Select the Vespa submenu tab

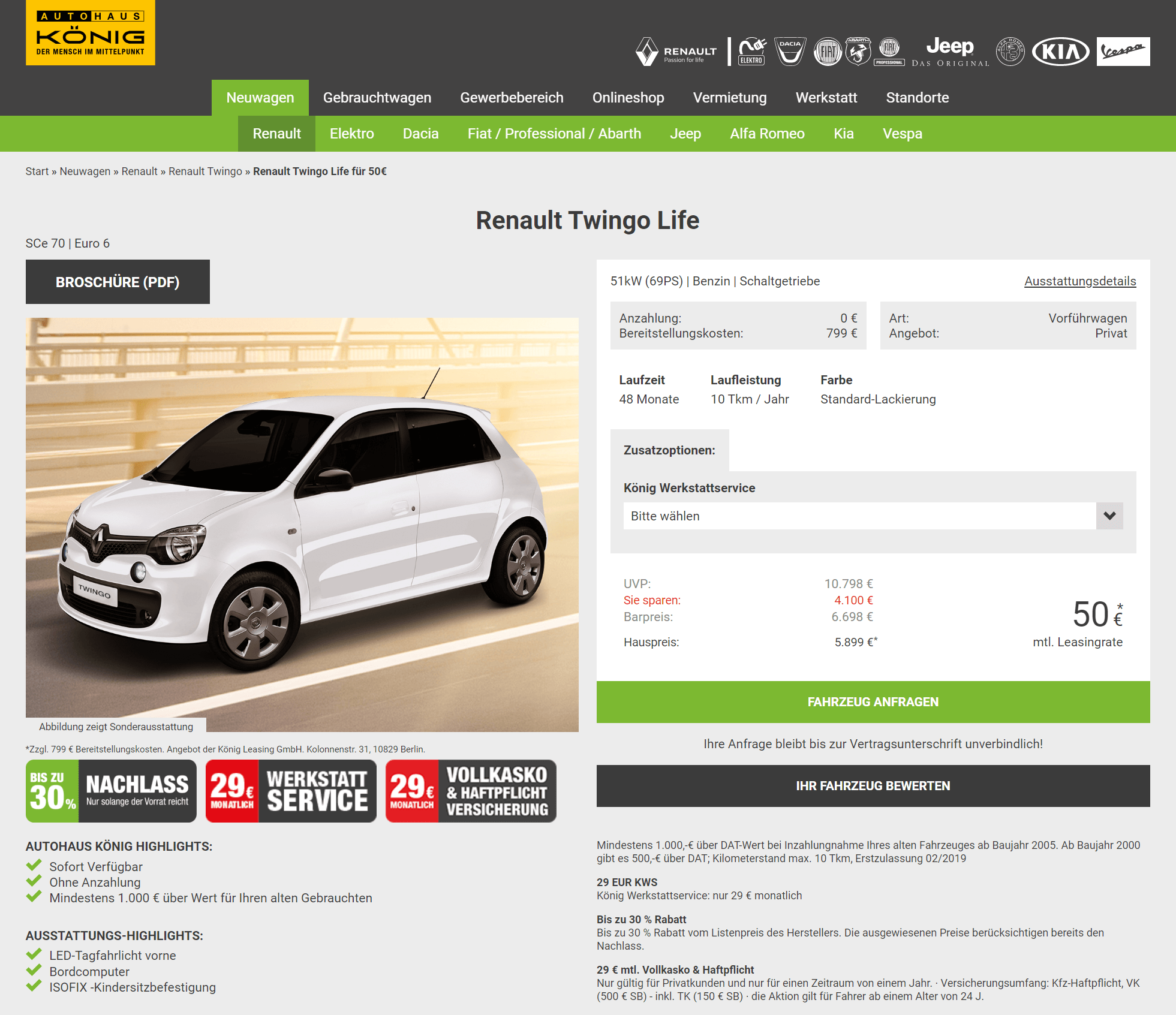point(902,134)
